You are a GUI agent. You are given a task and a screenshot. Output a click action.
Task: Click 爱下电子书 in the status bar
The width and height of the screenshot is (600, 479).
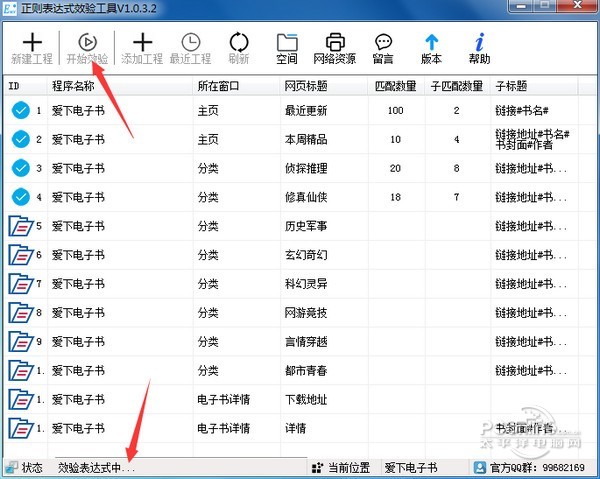(411, 468)
